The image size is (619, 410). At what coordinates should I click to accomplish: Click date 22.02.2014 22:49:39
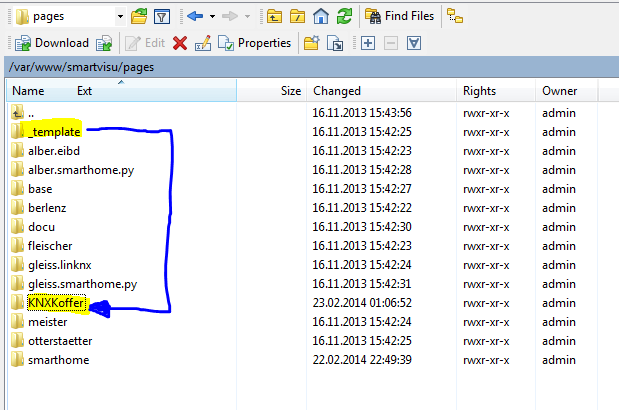[x=362, y=360]
